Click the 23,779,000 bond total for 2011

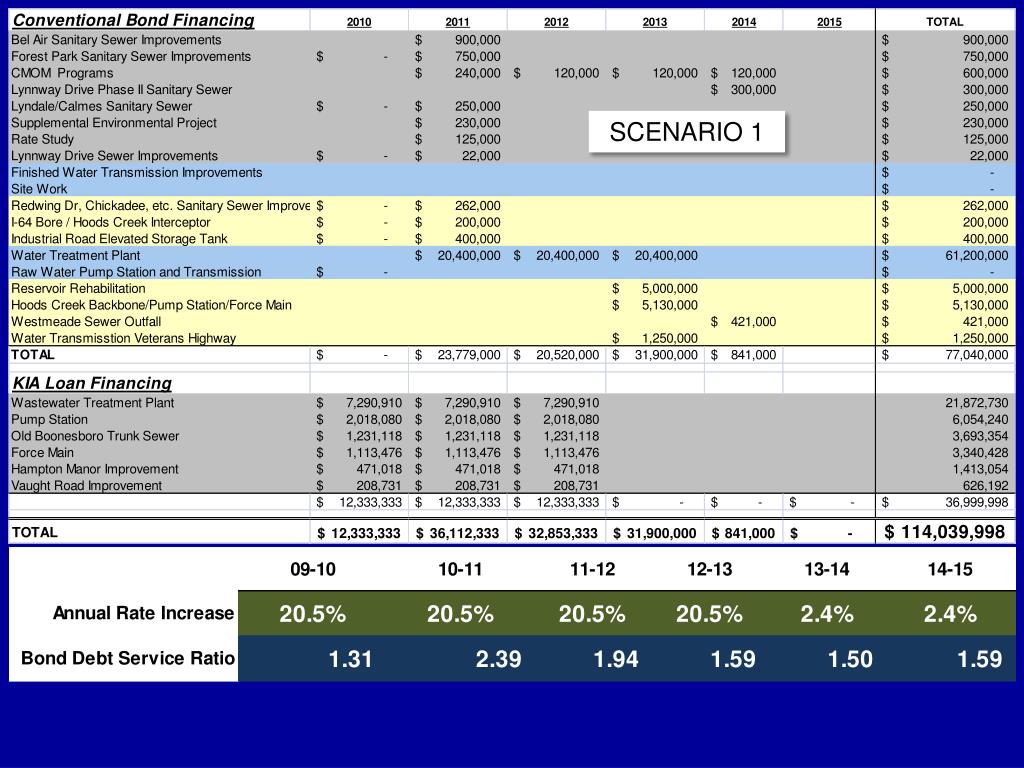(x=469, y=355)
